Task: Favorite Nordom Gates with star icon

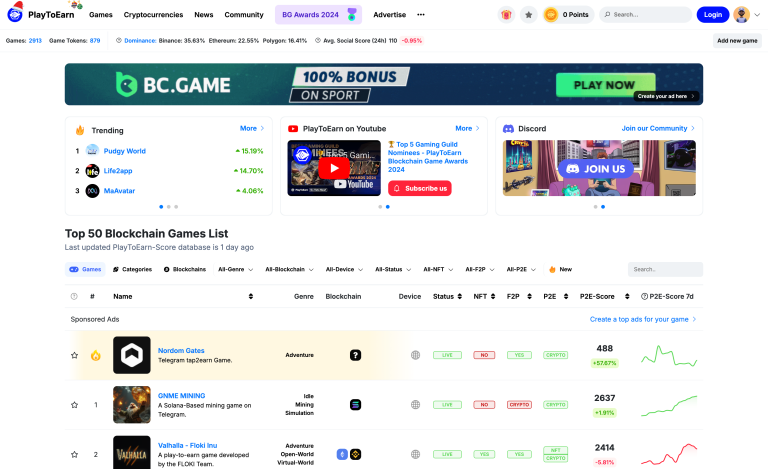Action: (74, 355)
